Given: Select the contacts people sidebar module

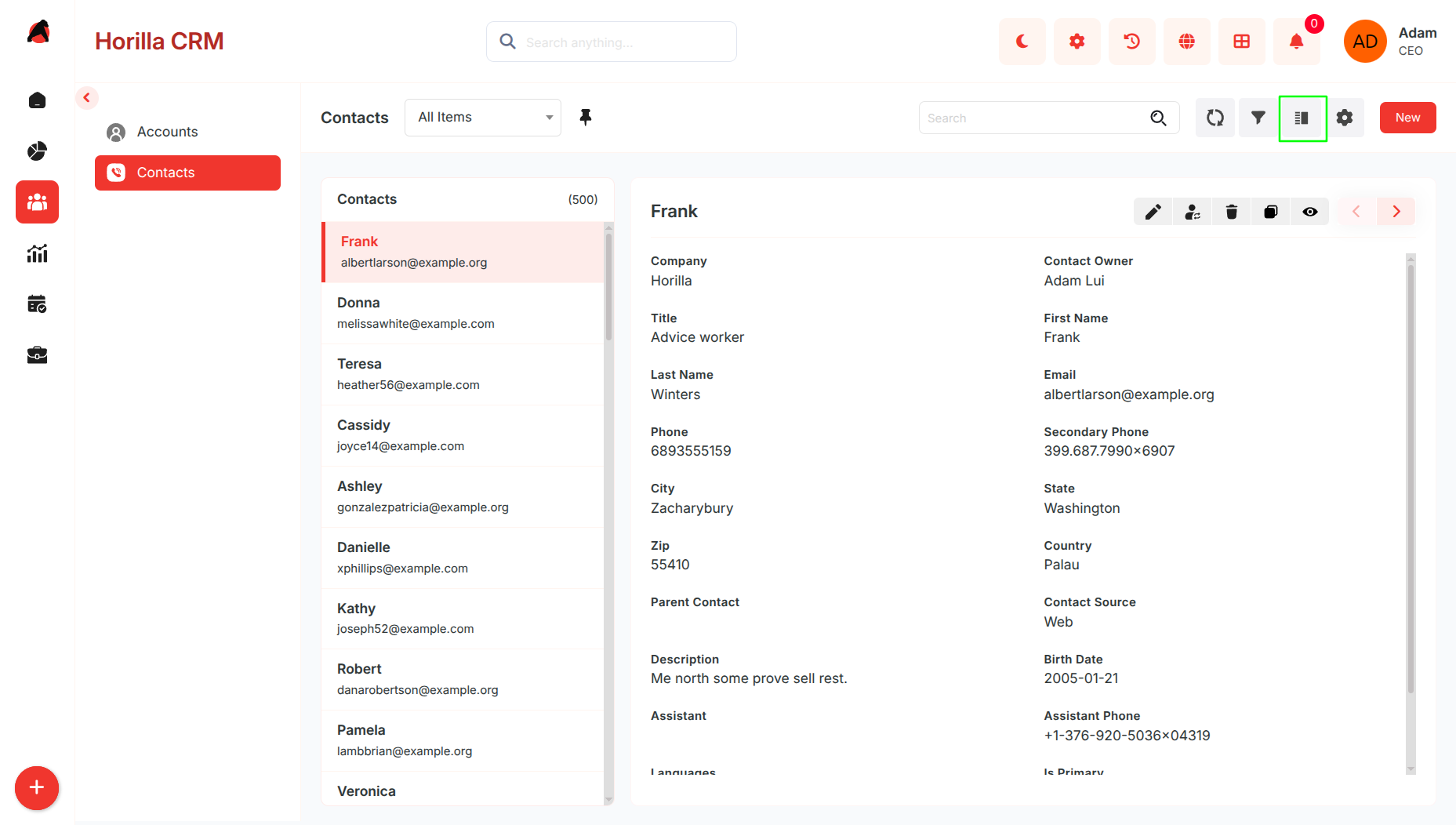Looking at the screenshot, I should pos(37,202).
